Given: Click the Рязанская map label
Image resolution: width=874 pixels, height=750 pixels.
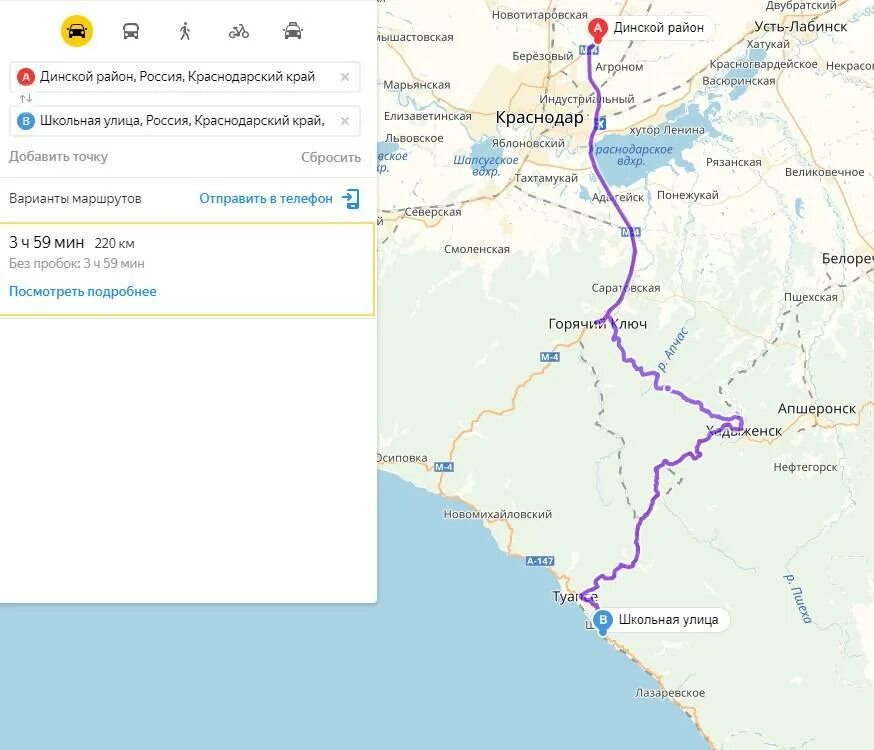Looking at the screenshot, I should (x=734, y=162).
